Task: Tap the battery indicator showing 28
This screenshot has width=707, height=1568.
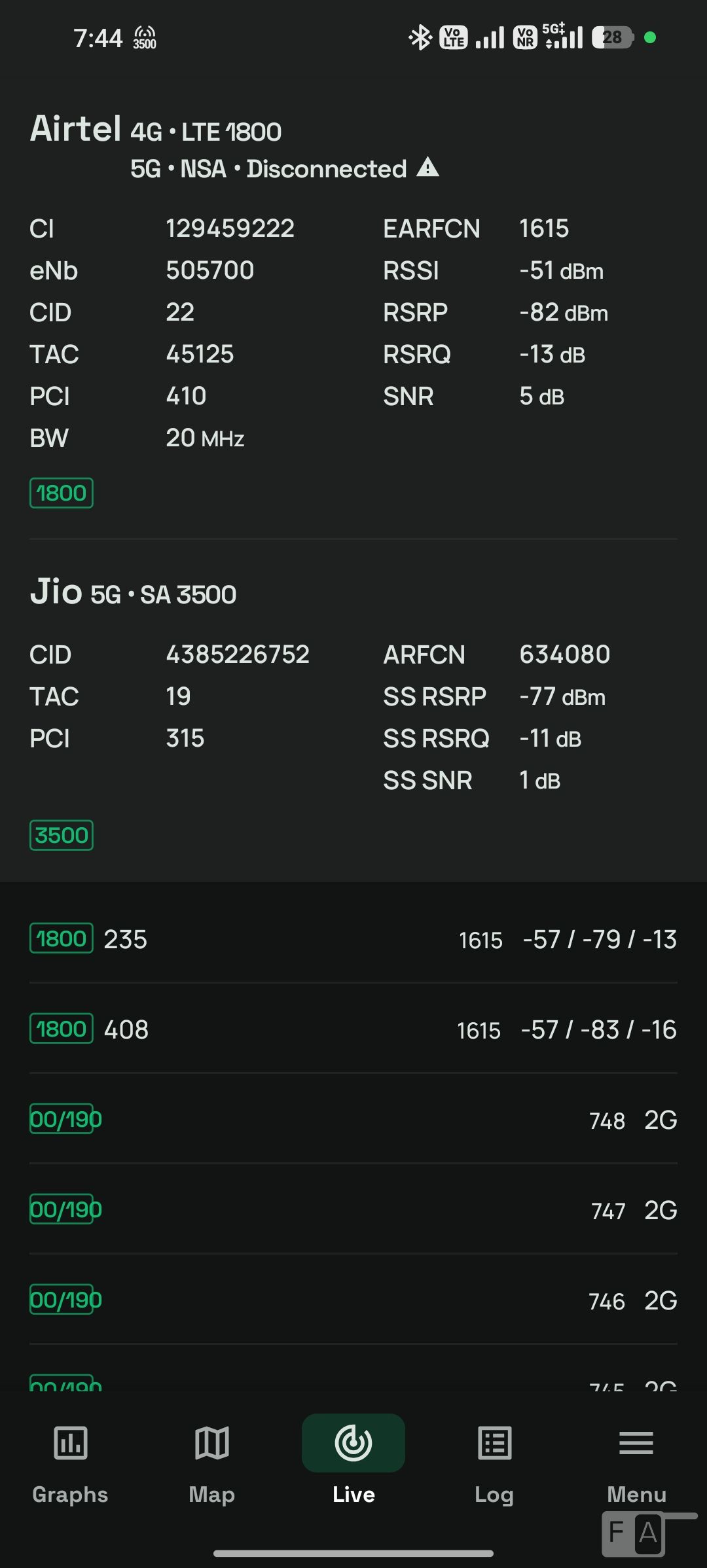Action: tap(613, 37)
